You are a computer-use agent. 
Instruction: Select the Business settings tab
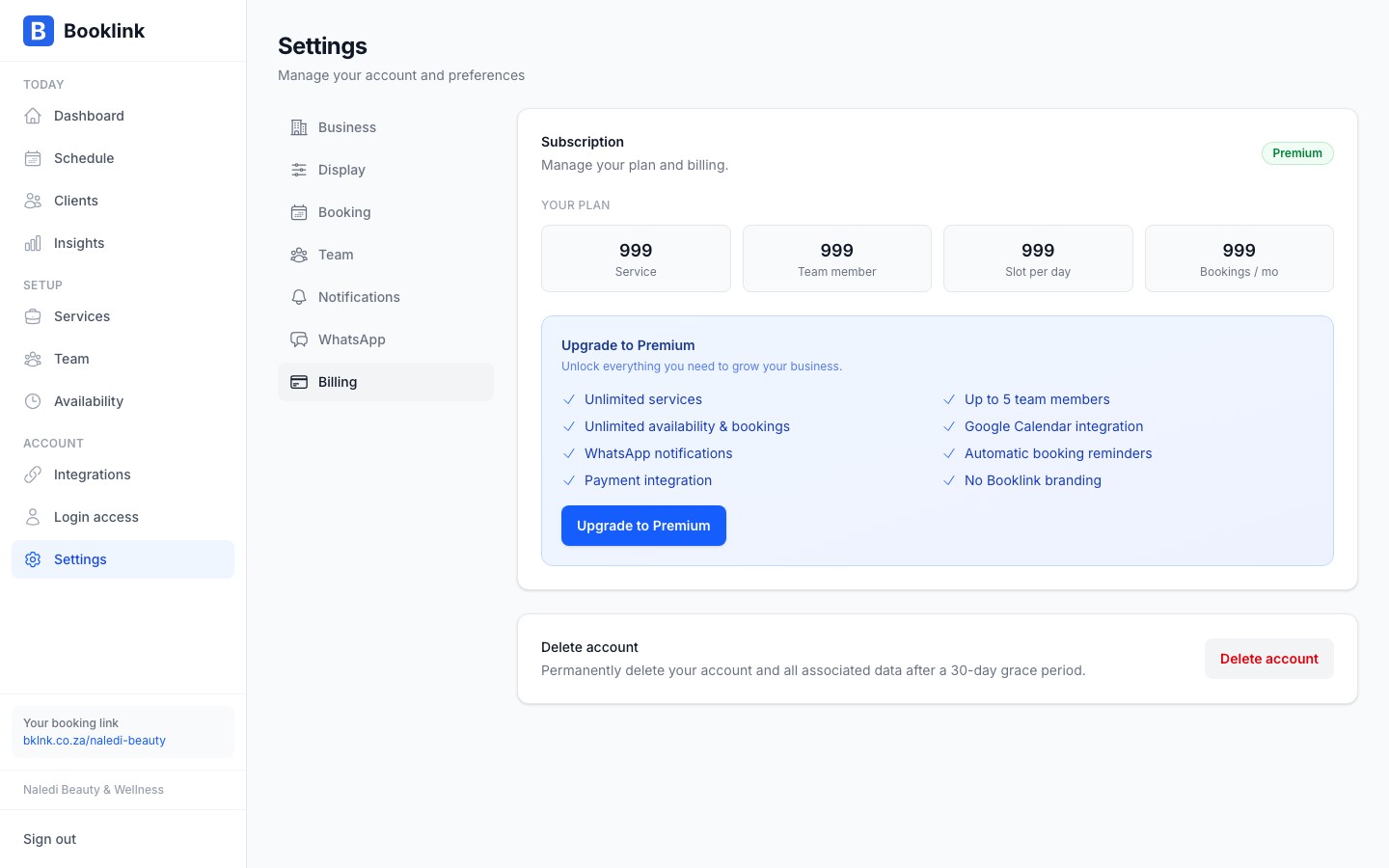(x=386, y=127)
